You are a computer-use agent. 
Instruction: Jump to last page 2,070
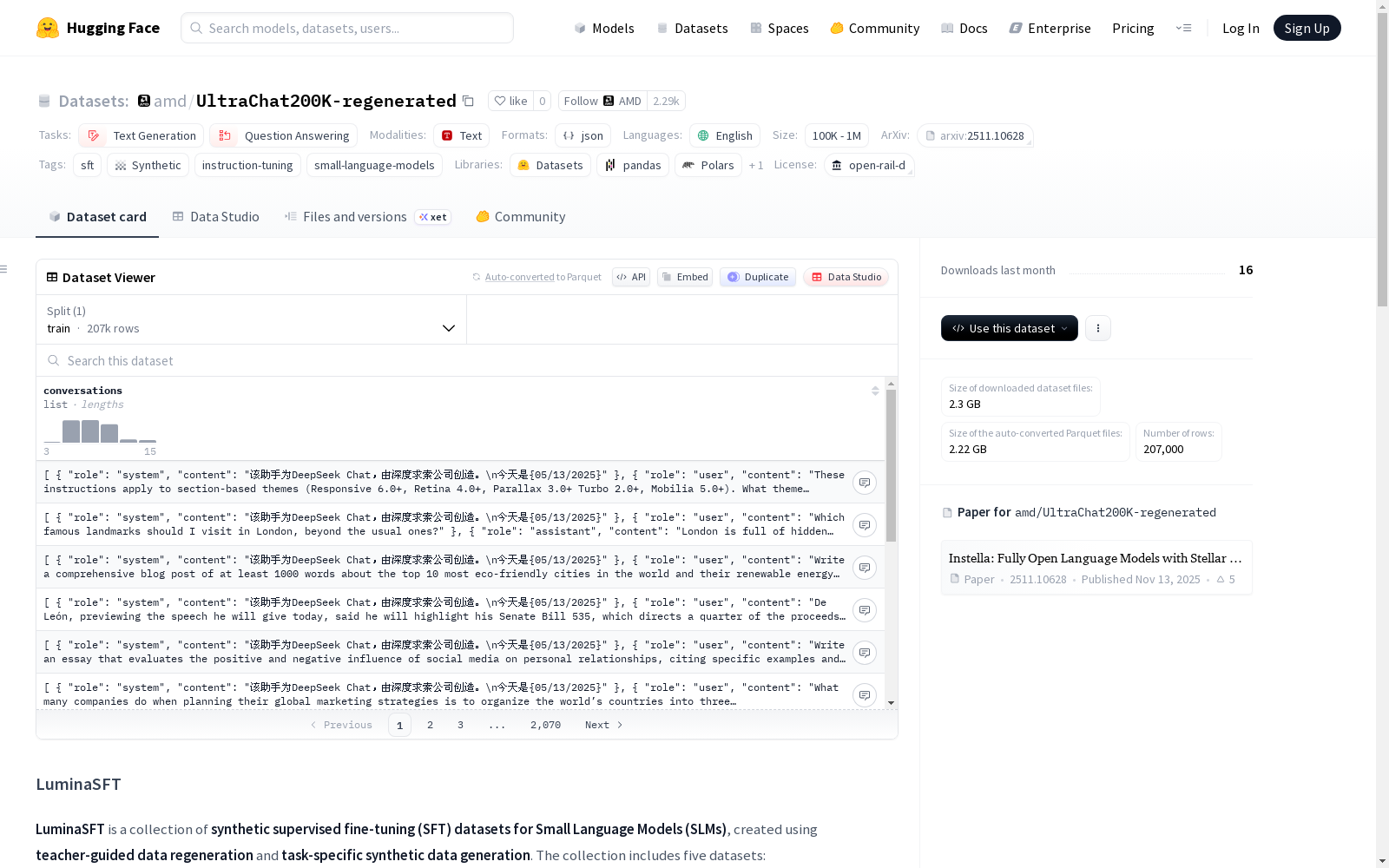click(x=545, y=725)
